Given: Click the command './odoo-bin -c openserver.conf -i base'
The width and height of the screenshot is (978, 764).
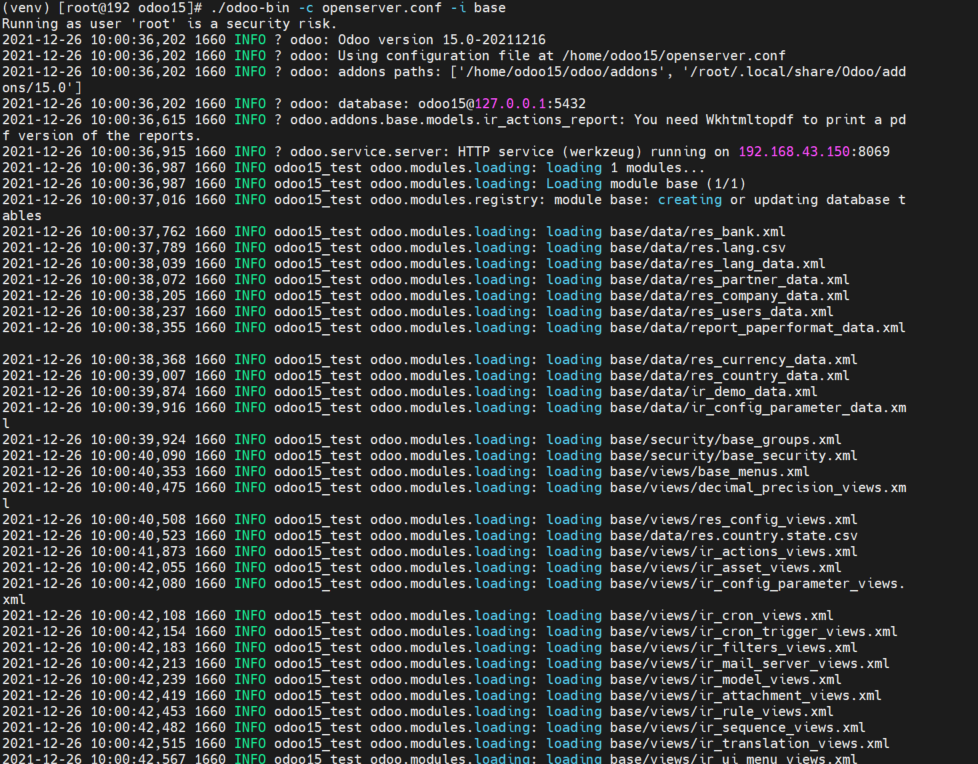Looking at the screenshot, I should (x=359, y=8).
